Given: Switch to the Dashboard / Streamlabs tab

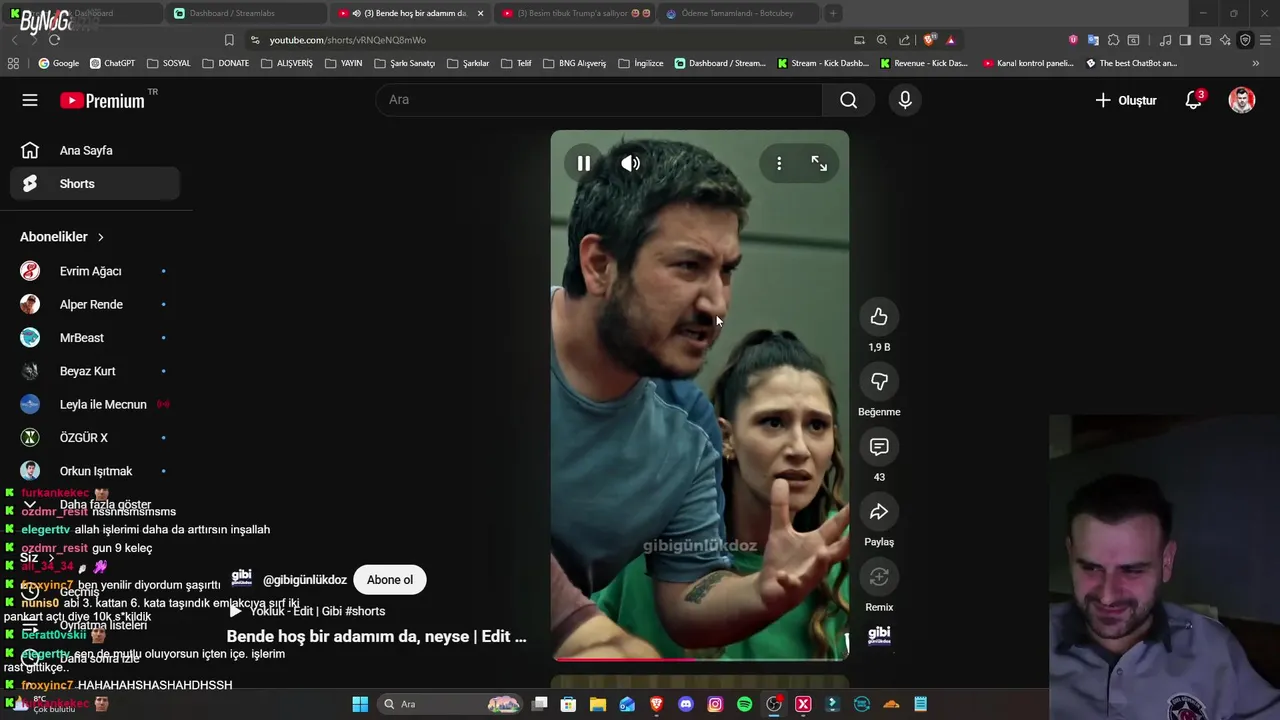Looking at the screenshot, I should pos(245,13).
